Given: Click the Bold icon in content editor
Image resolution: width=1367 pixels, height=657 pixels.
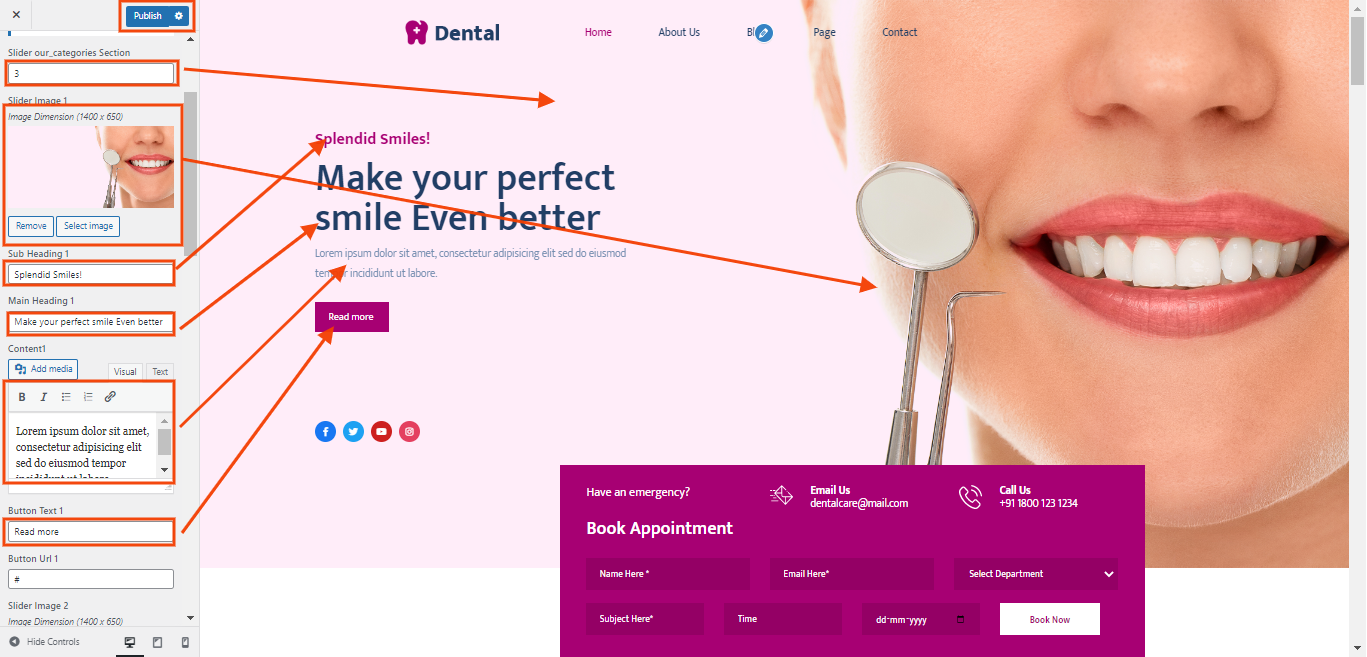Looking at the screenshot, I should tap(22, 397).
